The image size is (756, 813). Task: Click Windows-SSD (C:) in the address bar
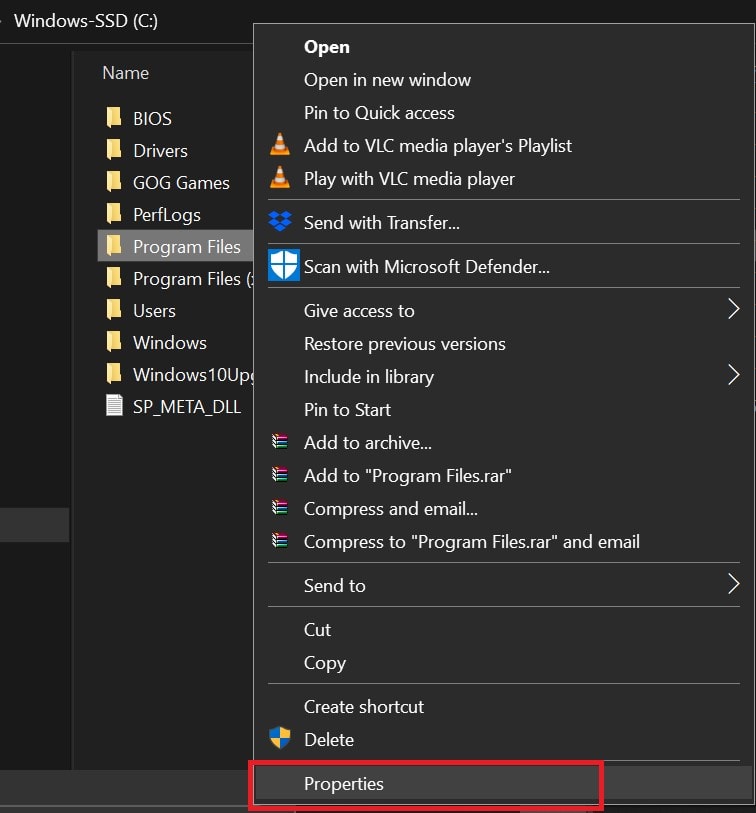pyautogui.click(x=86, y=21)
